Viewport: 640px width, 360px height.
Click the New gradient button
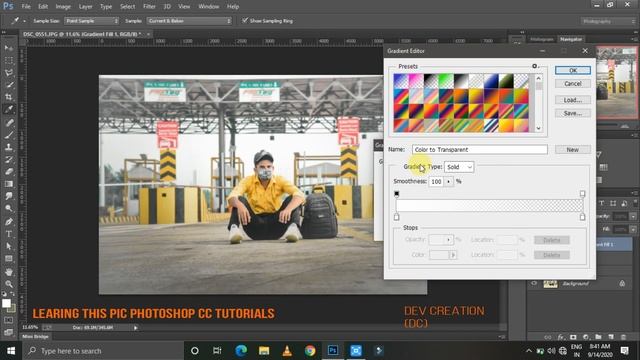pyautogui.click(x=573, y=149)
